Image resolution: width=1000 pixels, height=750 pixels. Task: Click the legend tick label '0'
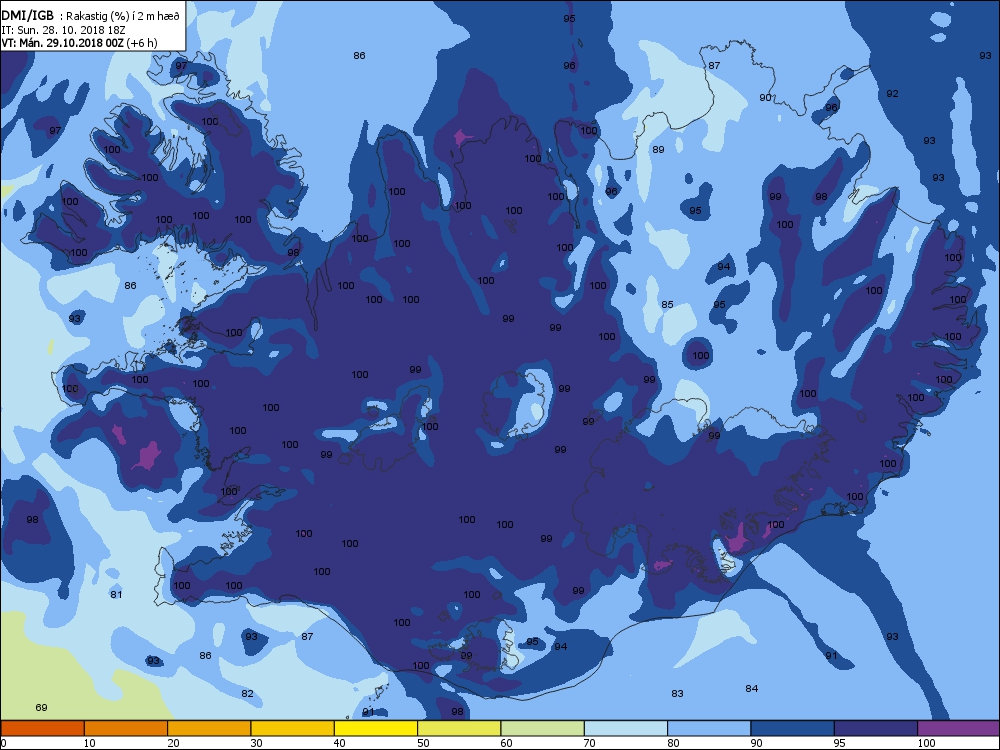tap(4, 743)
